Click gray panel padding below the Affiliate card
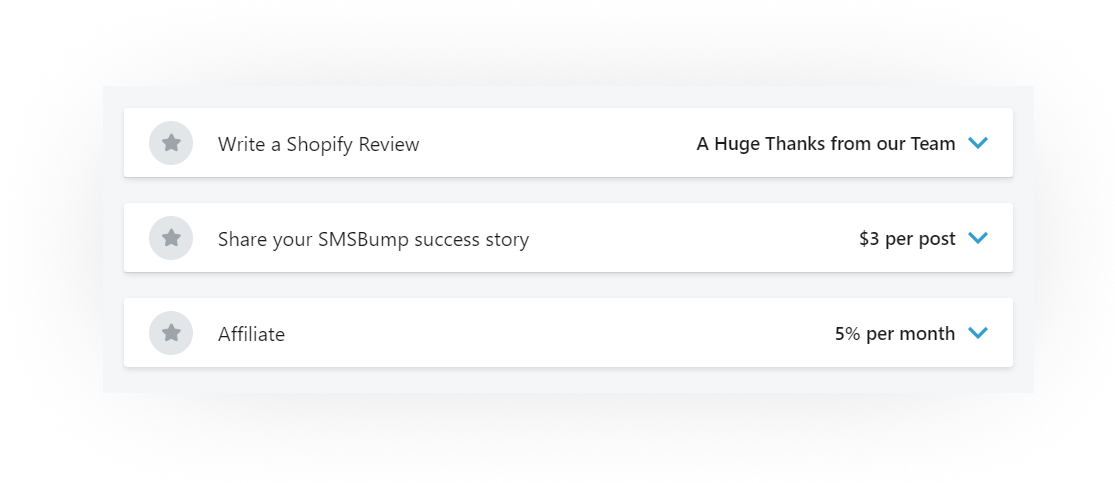 click(568, 381)
